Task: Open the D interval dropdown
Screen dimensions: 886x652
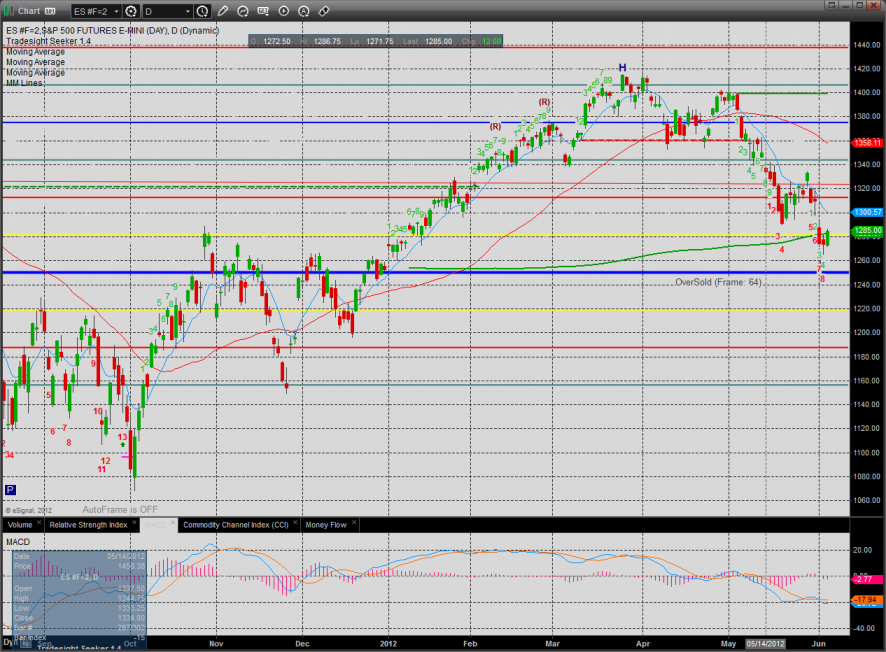Action: [x=168, y=11]
